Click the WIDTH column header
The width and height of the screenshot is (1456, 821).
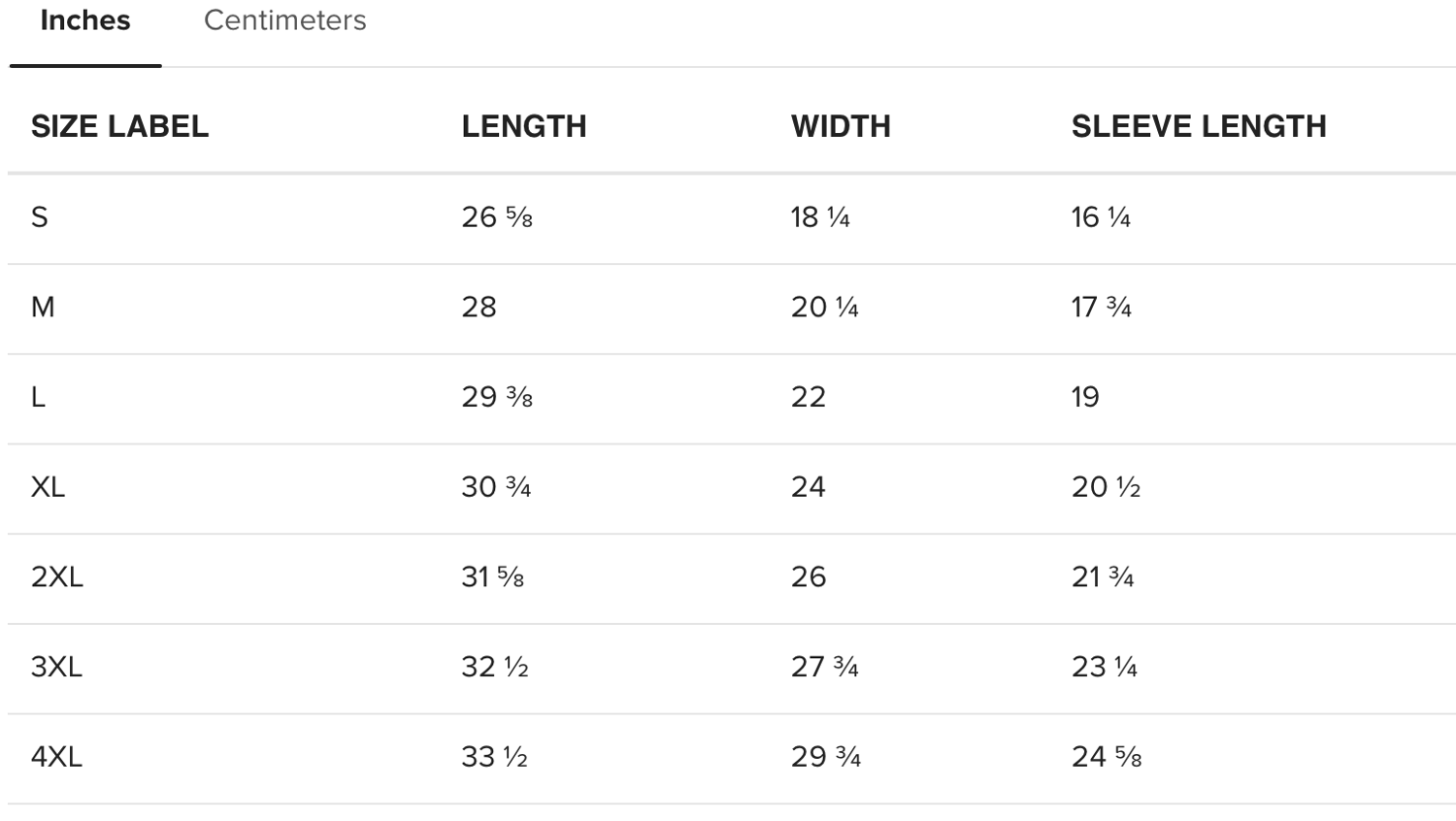pos(841,126)
